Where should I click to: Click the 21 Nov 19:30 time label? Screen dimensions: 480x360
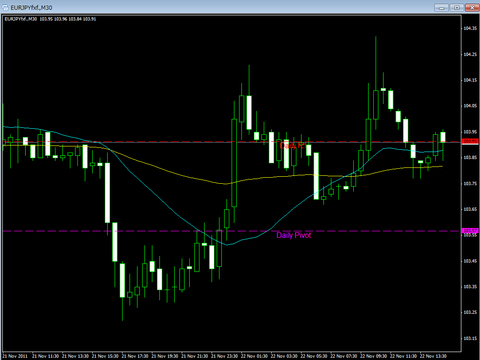click(x=165, y=356)
